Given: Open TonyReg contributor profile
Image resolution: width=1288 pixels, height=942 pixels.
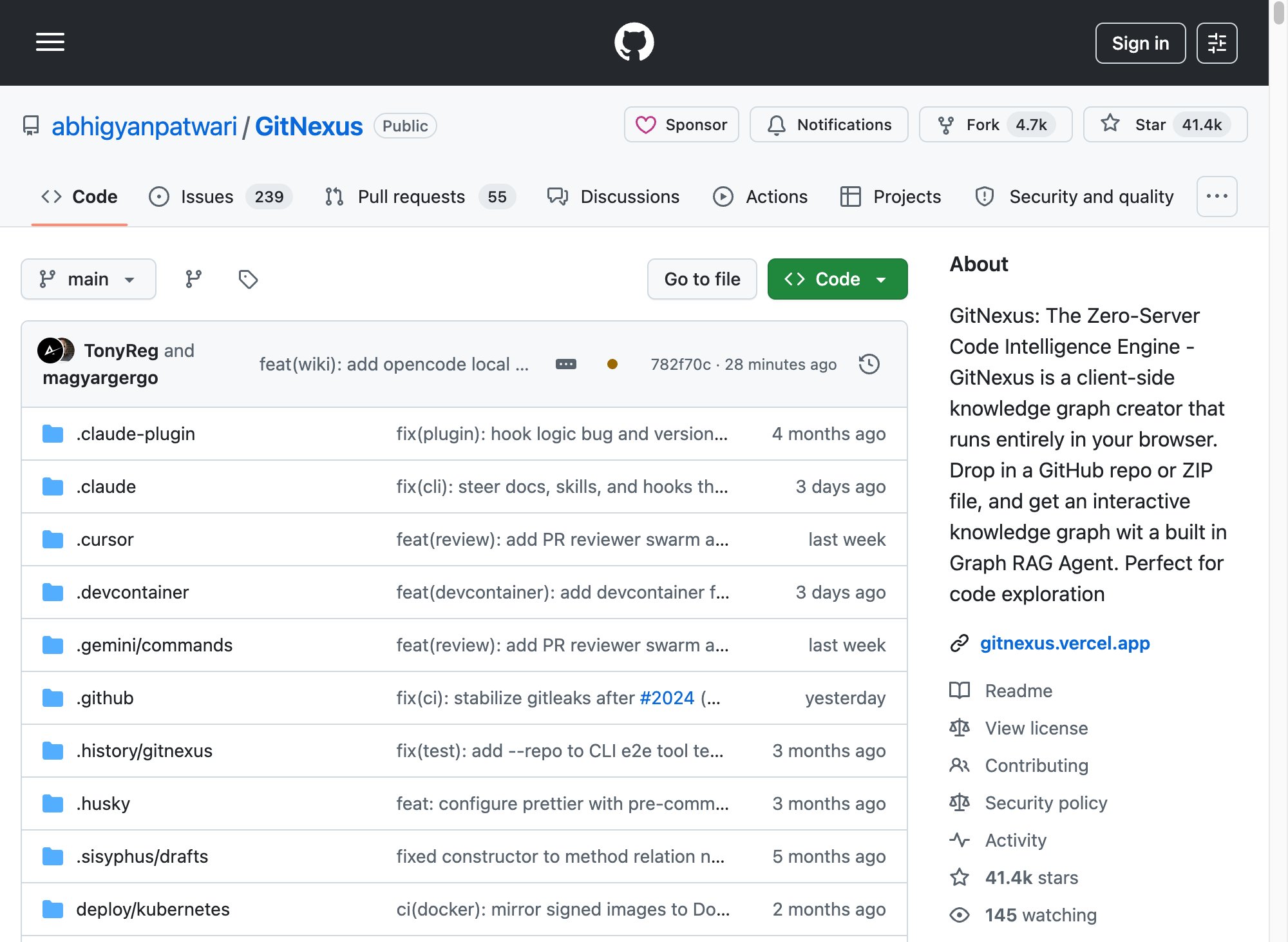Looking at the screenshot, I should 121,351.
